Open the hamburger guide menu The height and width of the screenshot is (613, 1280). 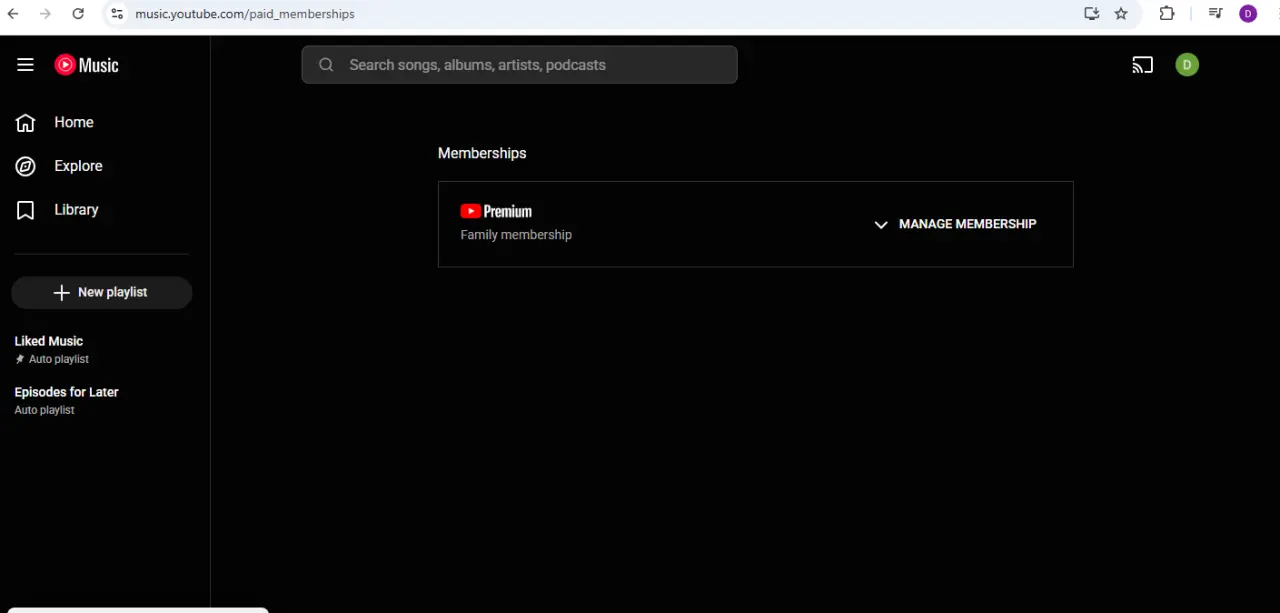click(25, 65)
